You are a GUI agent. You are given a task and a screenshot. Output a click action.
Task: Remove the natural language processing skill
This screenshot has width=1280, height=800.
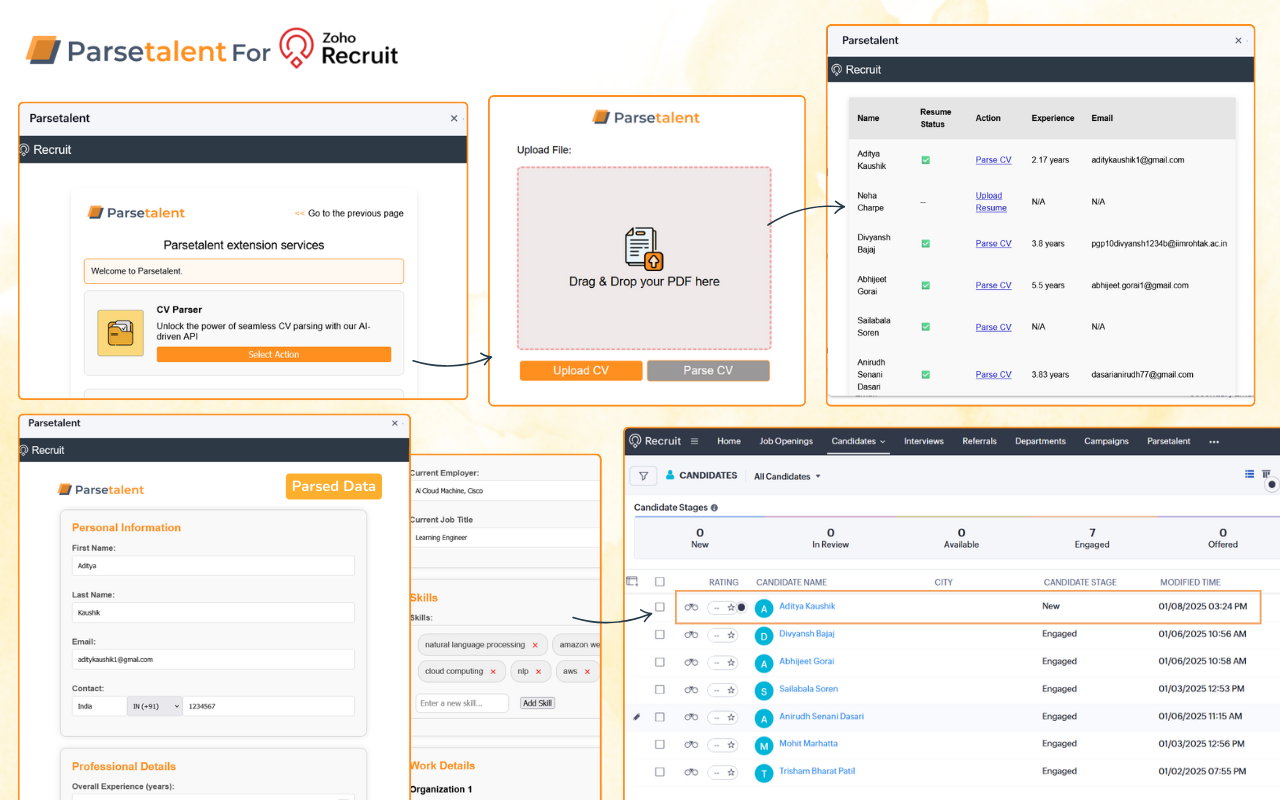[x=535, y=645]
